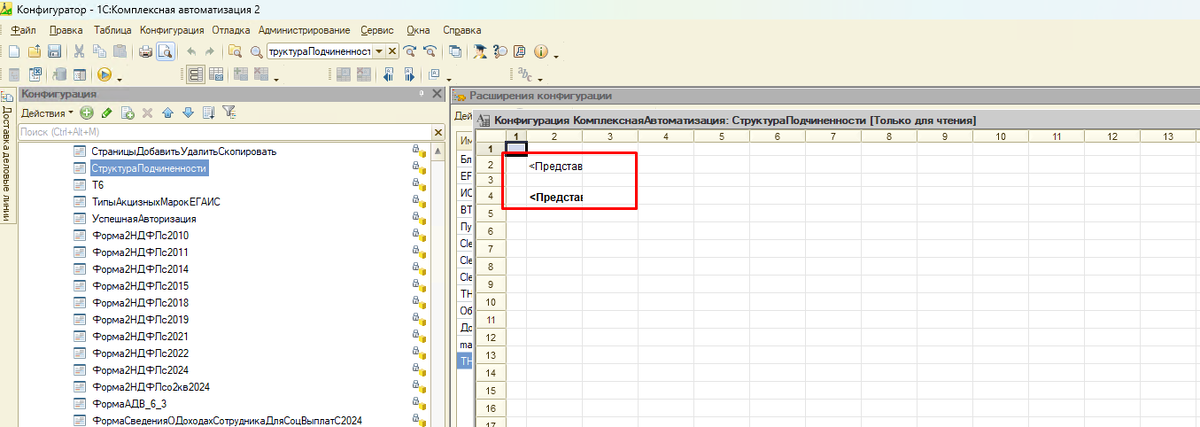Select the Т6 template item

97,185
